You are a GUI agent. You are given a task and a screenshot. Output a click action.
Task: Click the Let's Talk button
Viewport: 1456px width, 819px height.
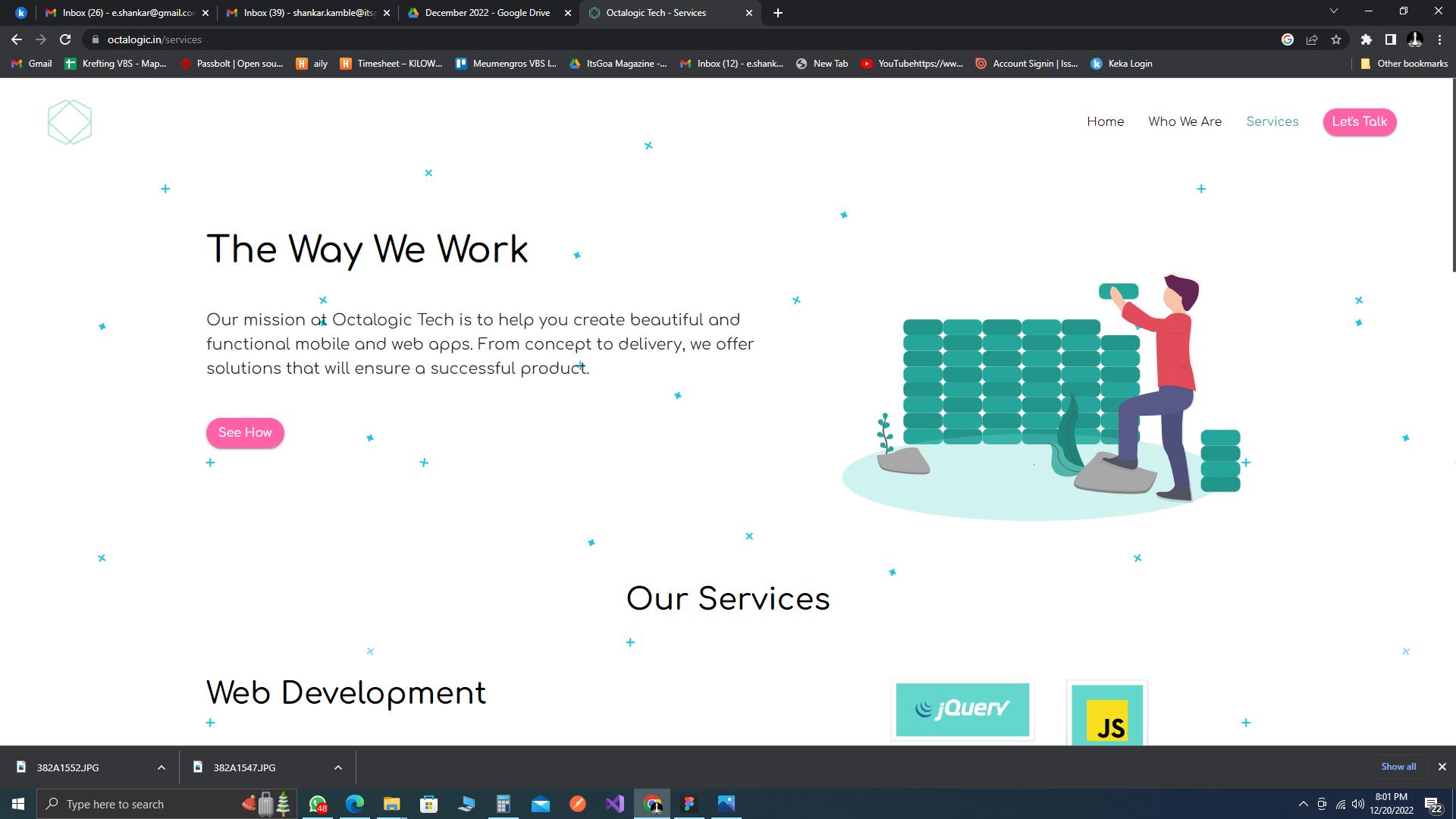[x=1359, y=121]
